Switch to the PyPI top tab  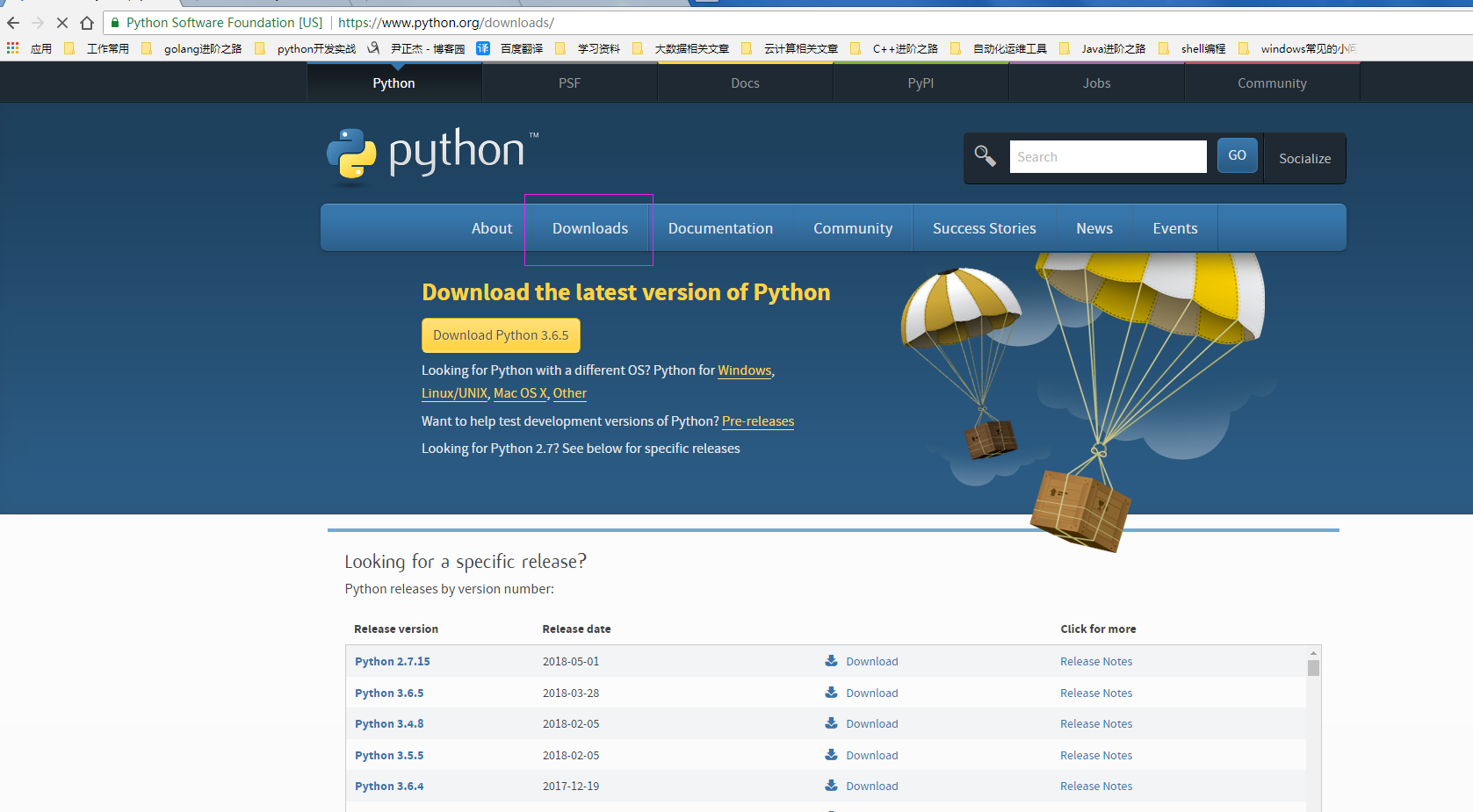click(921, 83)
